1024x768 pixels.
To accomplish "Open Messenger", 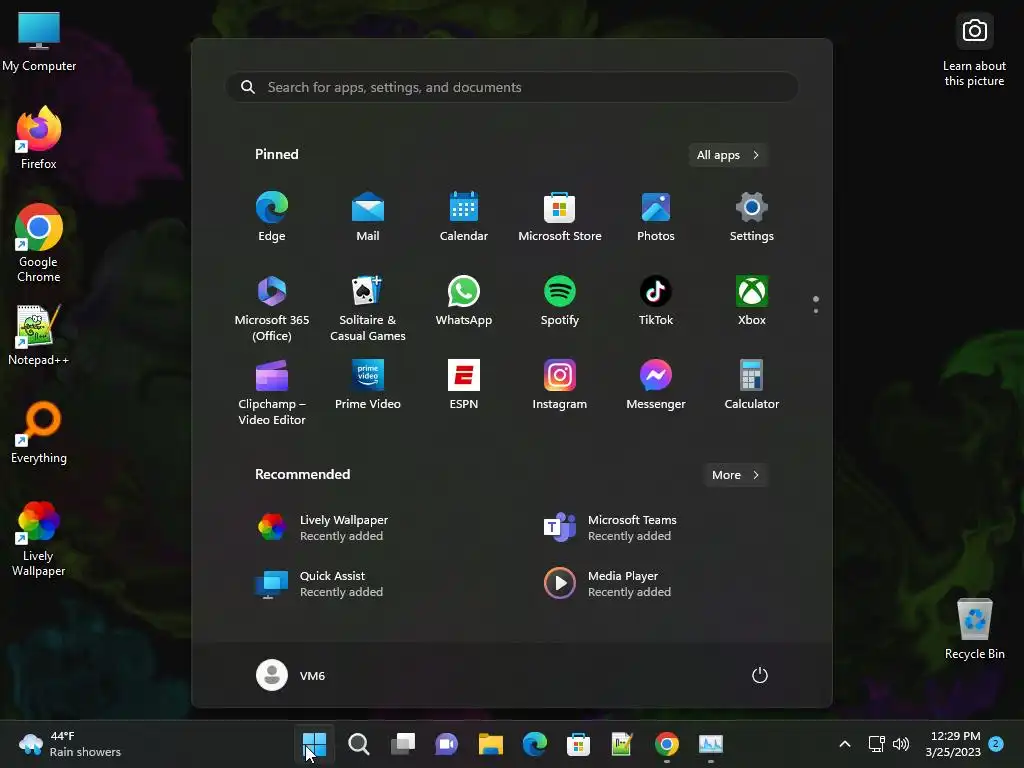I will pyautogui.click(x=656, y=386).
